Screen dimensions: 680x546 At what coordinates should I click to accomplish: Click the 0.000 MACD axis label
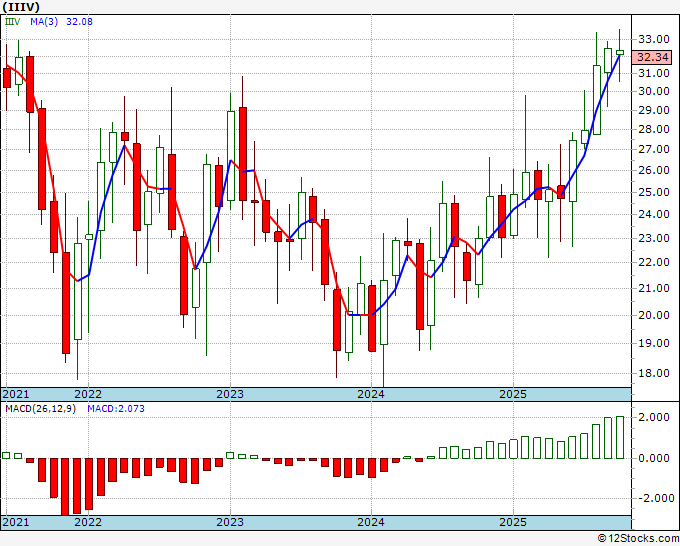tap(654, 458)
